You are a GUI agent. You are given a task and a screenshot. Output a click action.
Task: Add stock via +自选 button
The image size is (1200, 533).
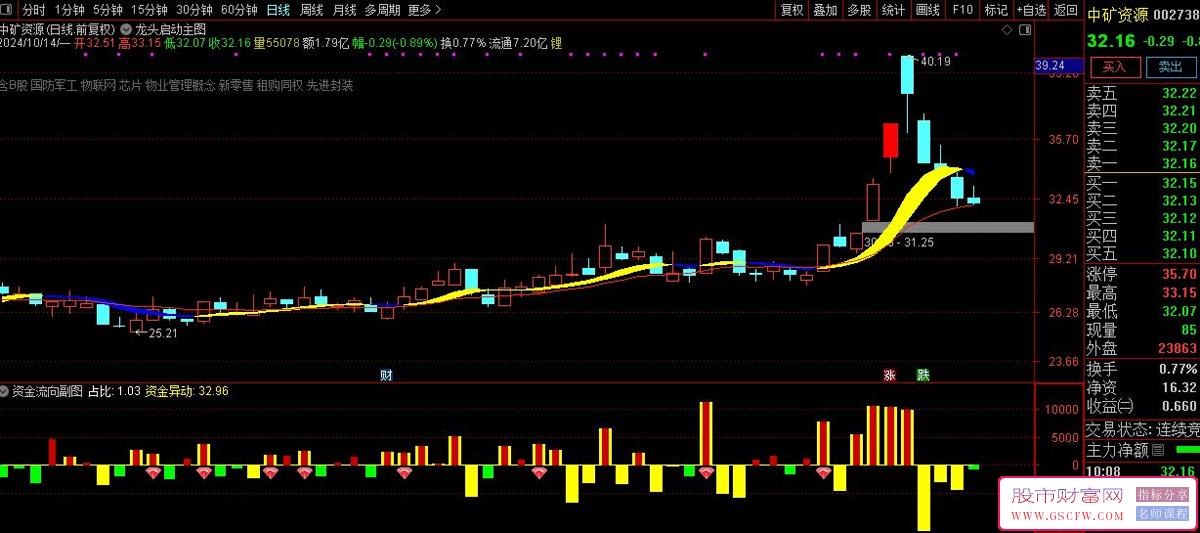point(1031,10)
